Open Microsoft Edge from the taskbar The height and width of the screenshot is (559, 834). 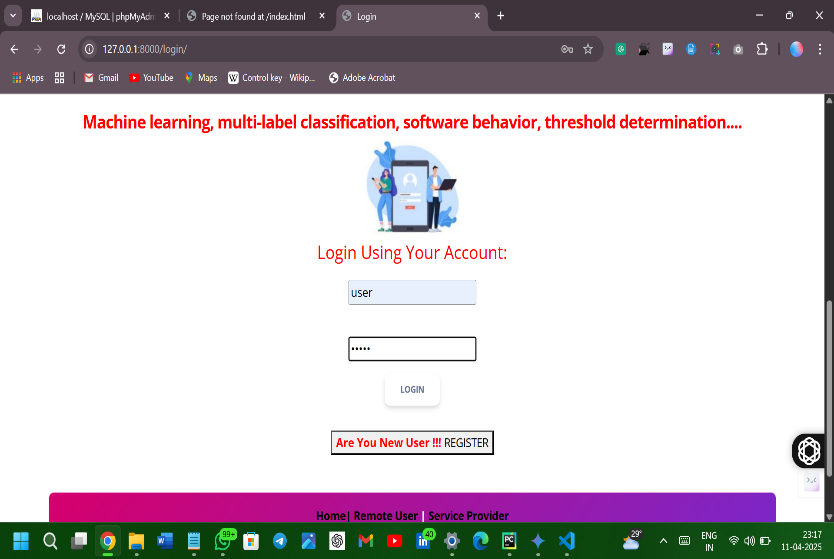tap(481, 541)
